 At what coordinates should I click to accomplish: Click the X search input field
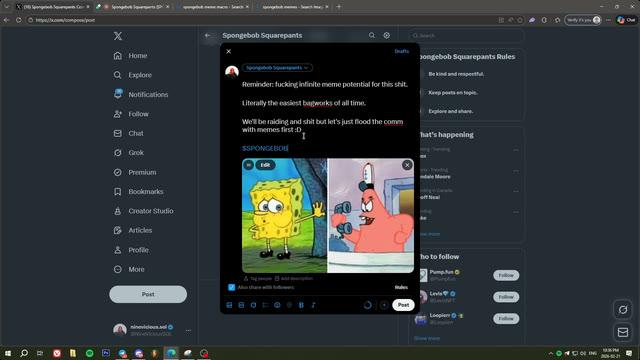click(x=466, y=36)
